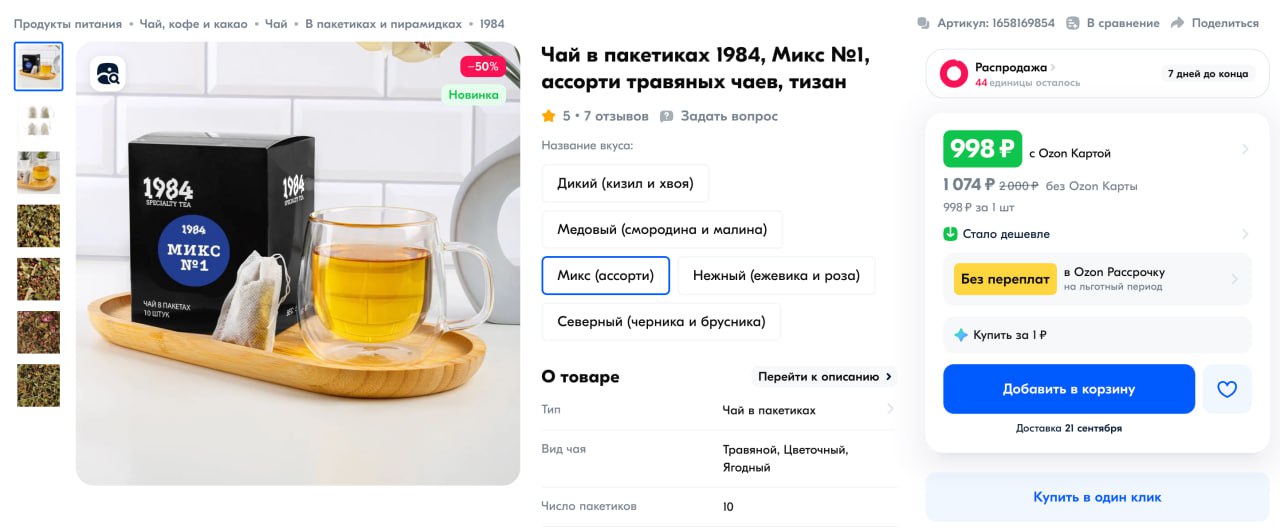Expand the 'Тип' characteristic row arrow
1280x529 pixels.
click(x=890, y=409)
